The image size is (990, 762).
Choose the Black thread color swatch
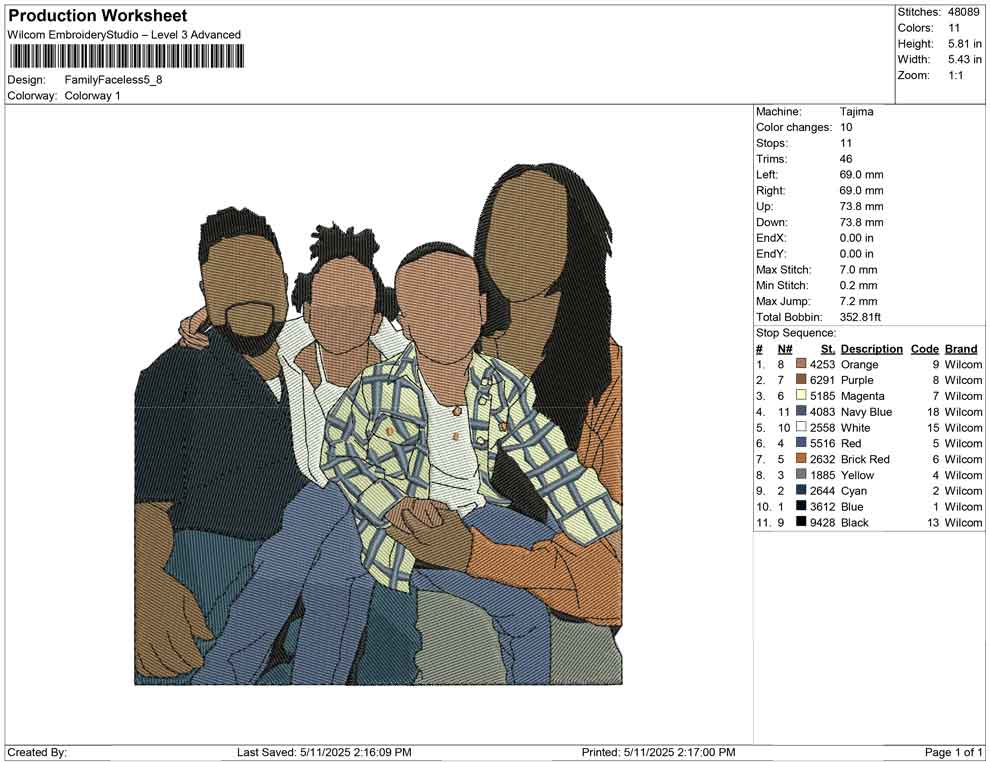pyautogui.click(x=801, y=522)
